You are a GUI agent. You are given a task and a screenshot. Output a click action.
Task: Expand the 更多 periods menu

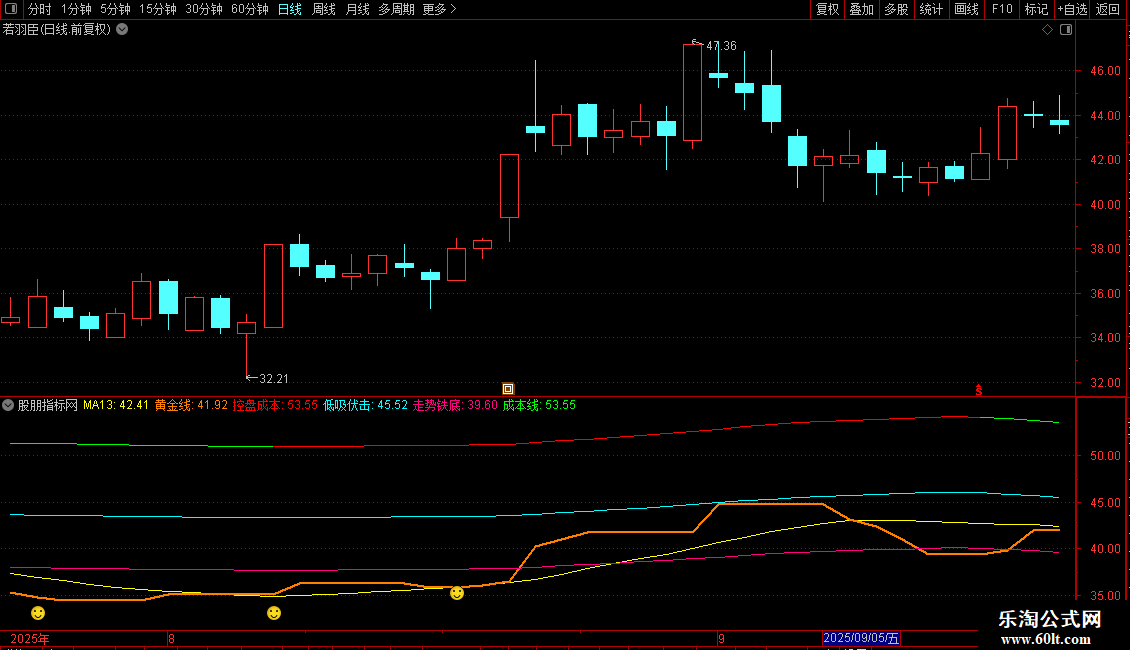[x=439, y=9]
